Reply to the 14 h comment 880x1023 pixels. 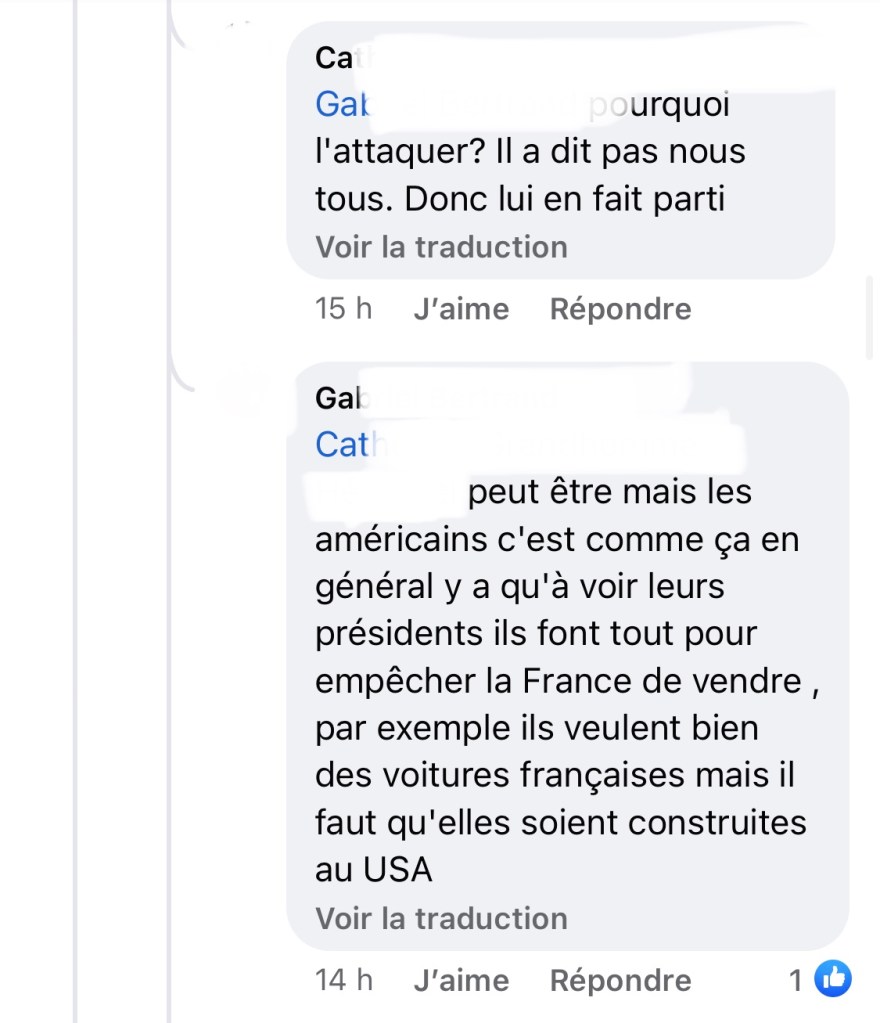tap(620, 981)
